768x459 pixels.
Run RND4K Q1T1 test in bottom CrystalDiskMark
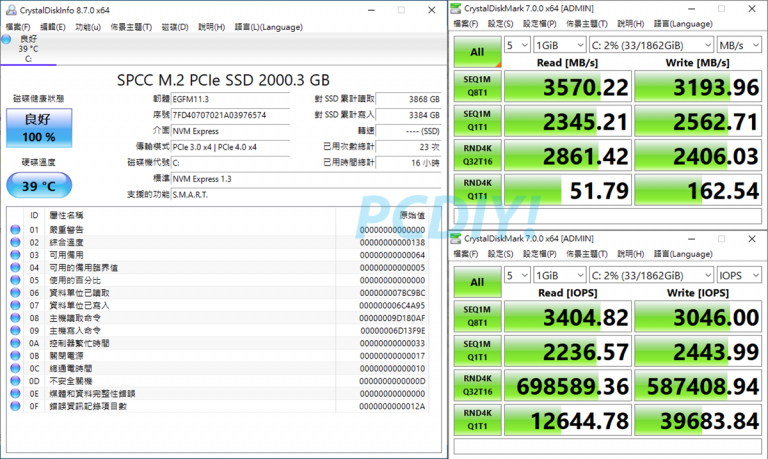(x=478, y=420)
